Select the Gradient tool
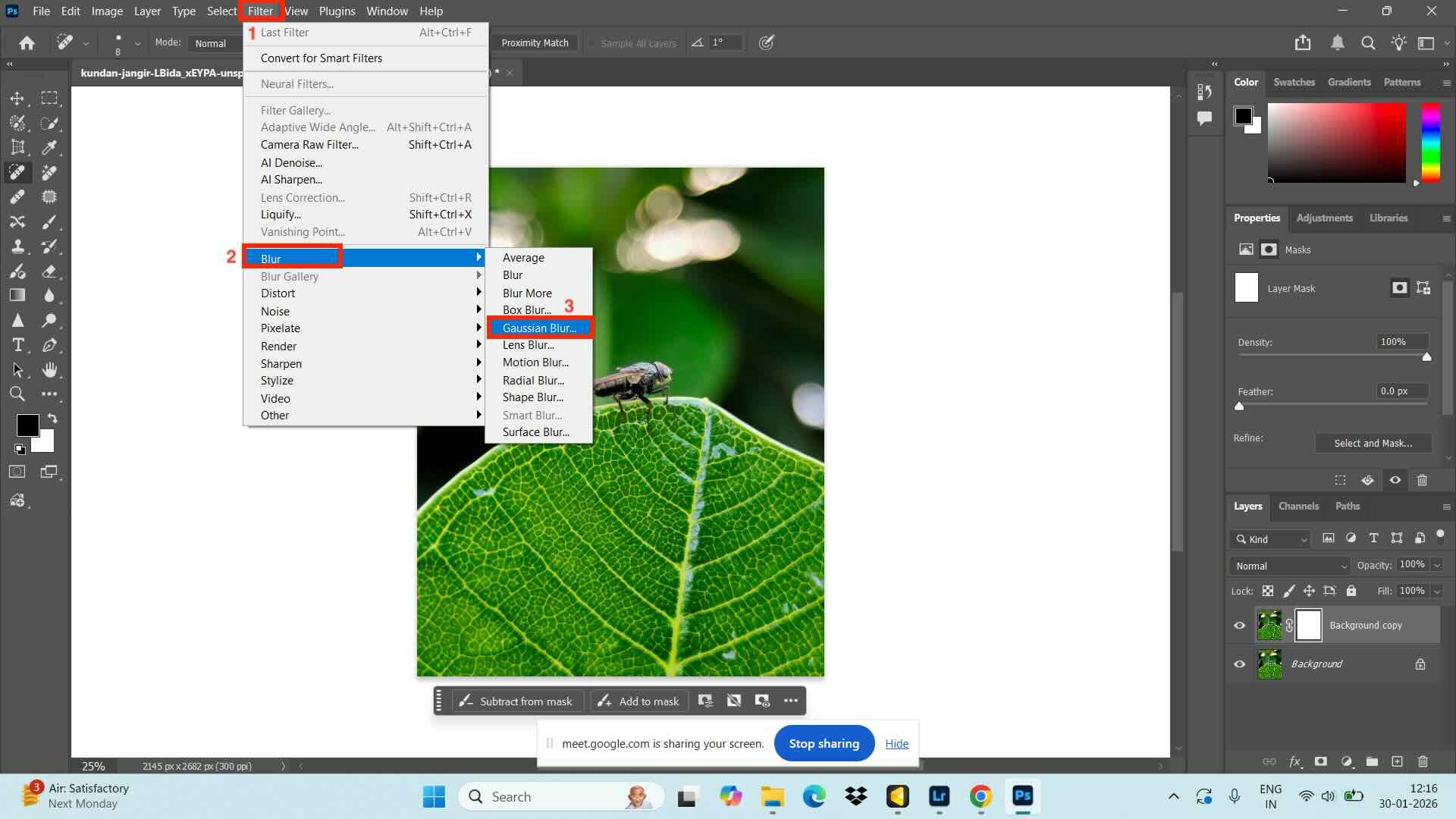The width and height of the screenshot is (1456, 819). coord(17,294)
